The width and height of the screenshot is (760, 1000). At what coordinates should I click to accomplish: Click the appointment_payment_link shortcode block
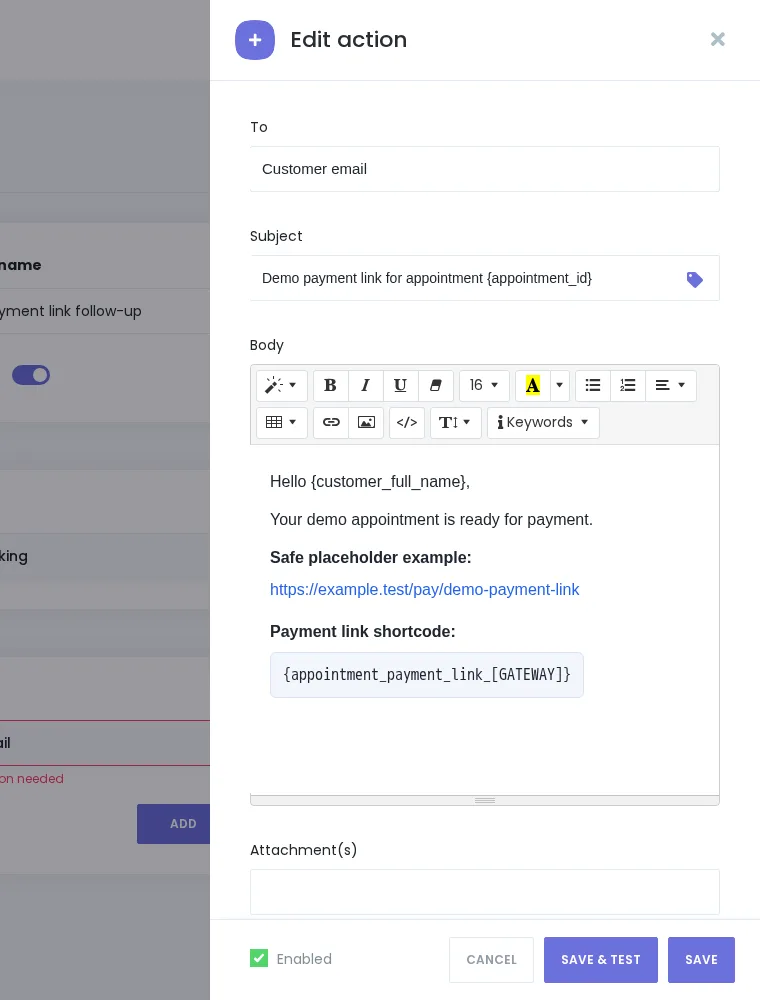pos(427,675)
